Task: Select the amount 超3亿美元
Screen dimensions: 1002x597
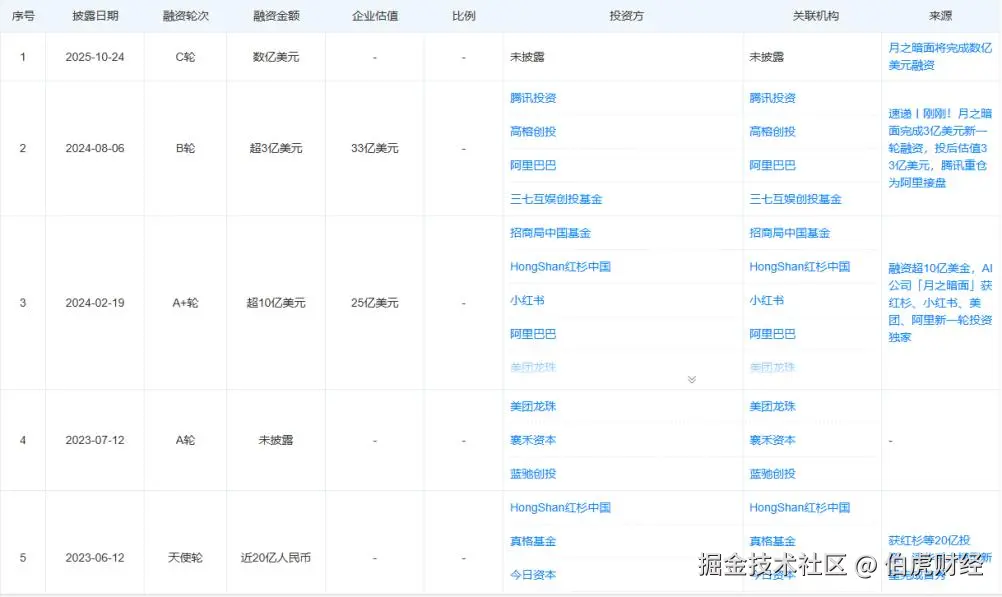Action: point(276,148)
